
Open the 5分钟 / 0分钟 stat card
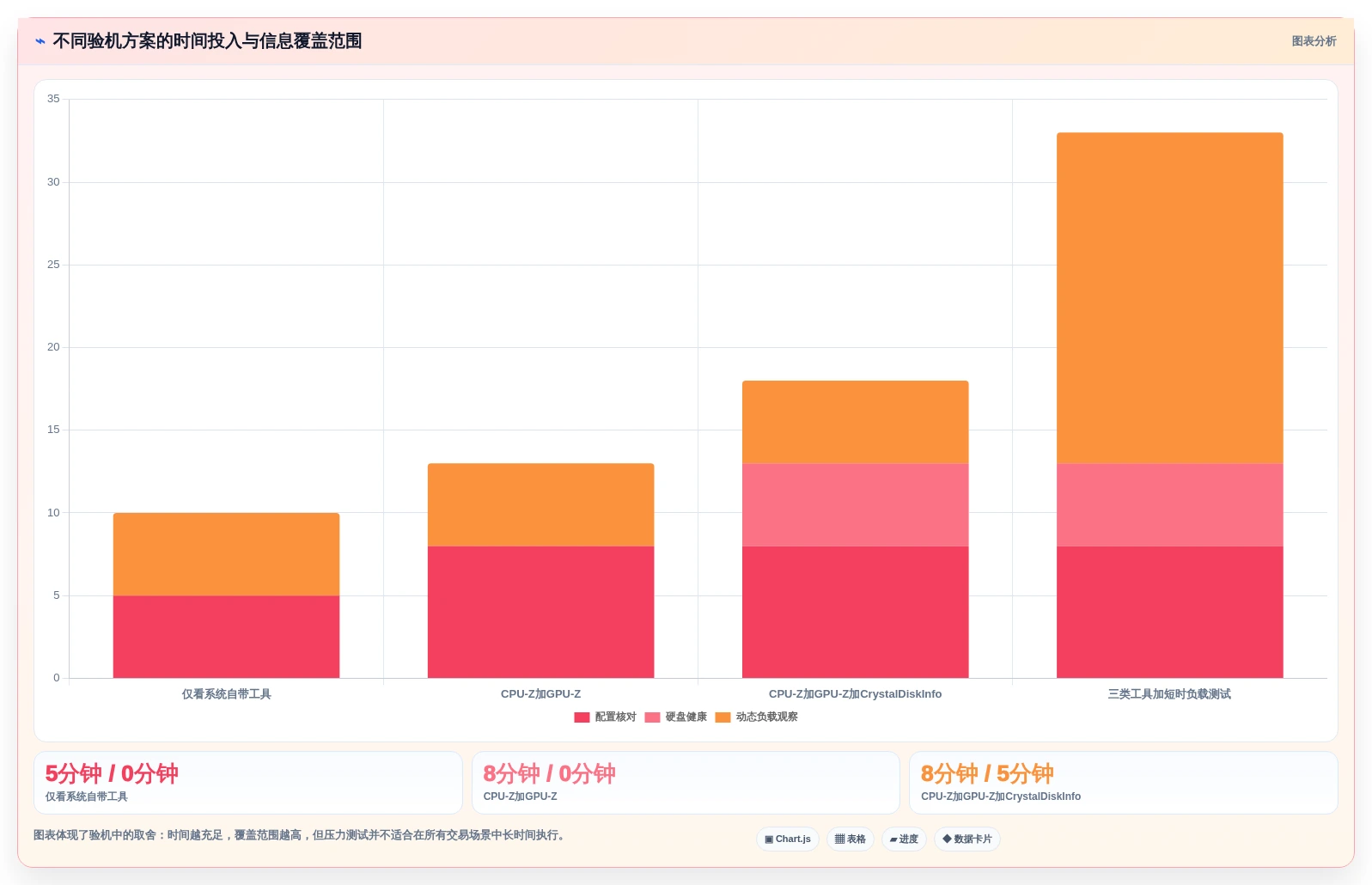click(x=248, y=783)
